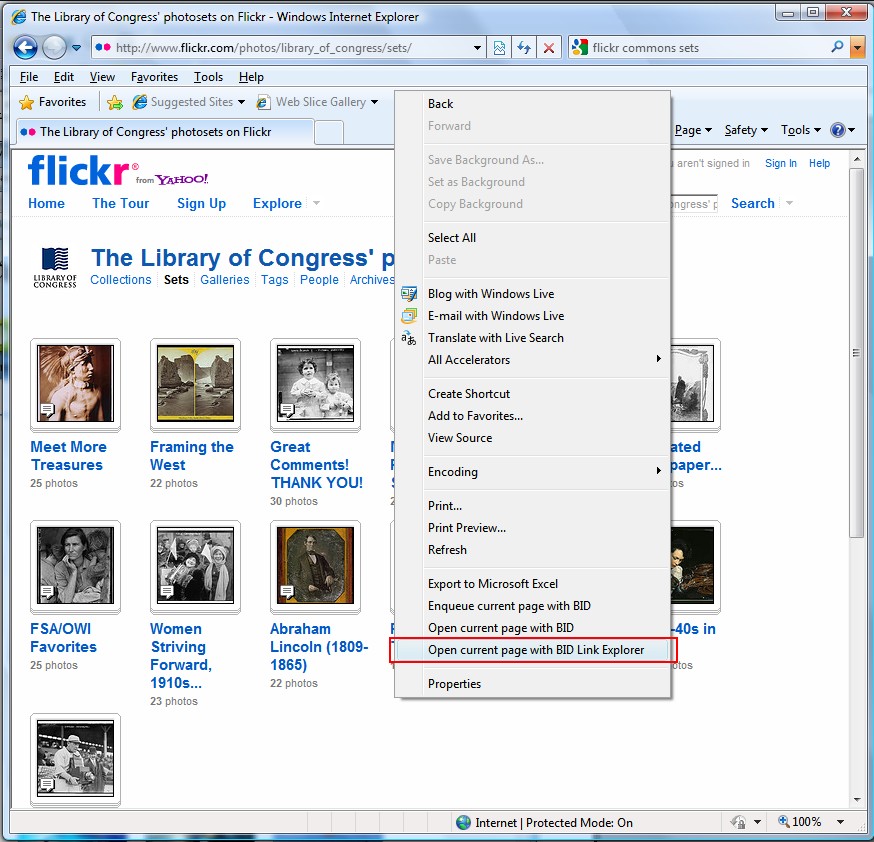Click the red Stop icon
Image resolution: width=874 pixels, height=842 pixels.
(549, 48)
